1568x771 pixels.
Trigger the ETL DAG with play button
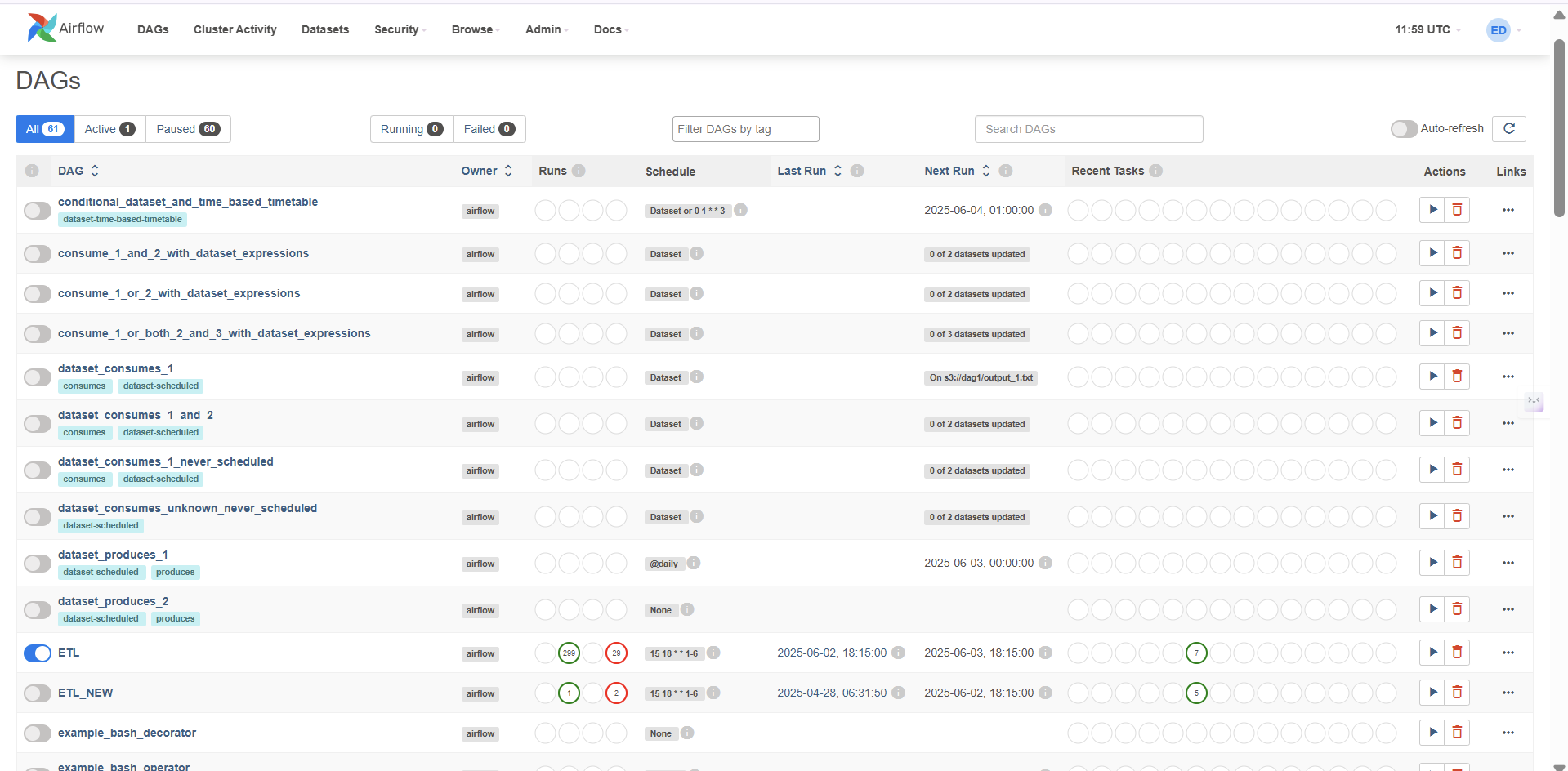point(1432,653)
